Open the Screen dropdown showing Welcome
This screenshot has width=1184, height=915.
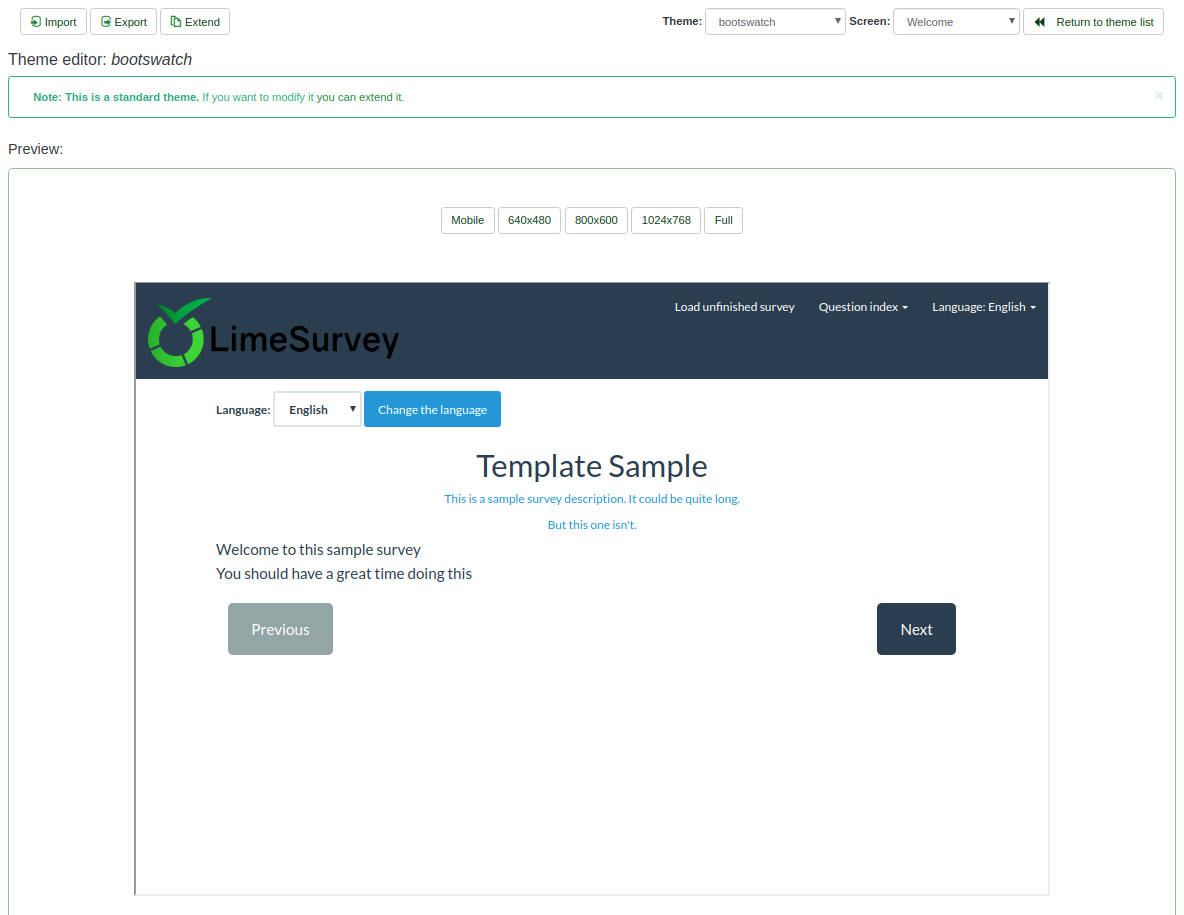click(955, 21)
